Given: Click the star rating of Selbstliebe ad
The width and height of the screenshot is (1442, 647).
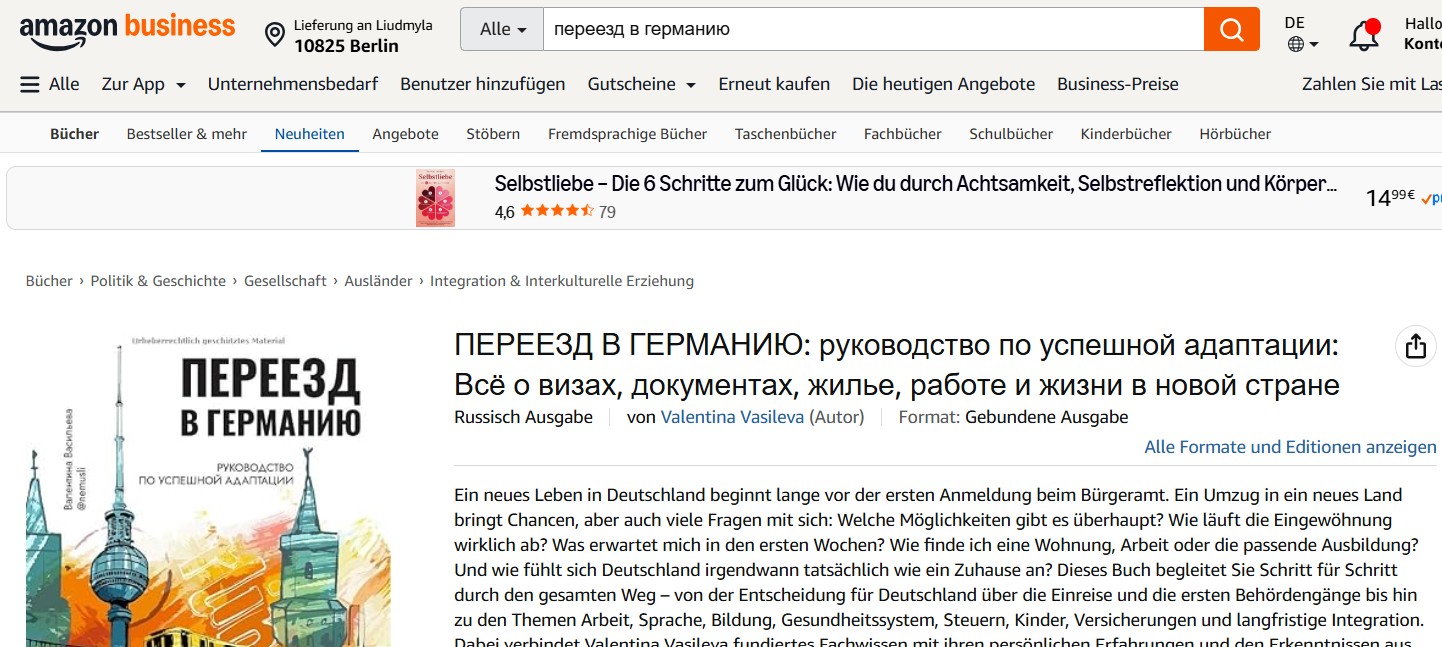Looking at the screenshot, I should click(x=556, y=212).
